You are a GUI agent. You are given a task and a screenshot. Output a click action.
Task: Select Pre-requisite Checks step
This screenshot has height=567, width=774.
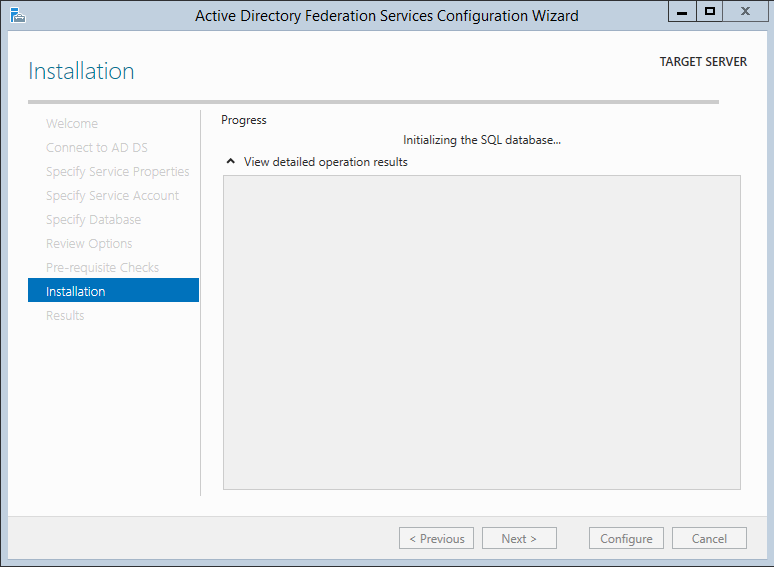[102, 268]
